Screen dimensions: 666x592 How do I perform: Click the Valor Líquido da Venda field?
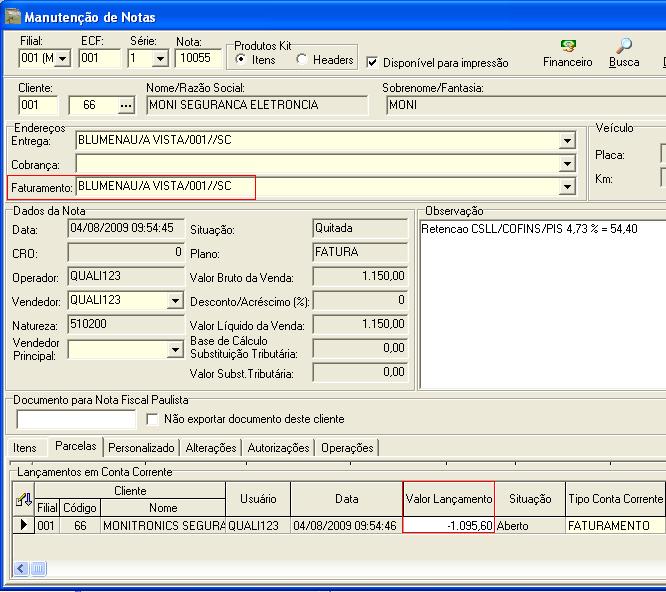[x=360, y=324]
